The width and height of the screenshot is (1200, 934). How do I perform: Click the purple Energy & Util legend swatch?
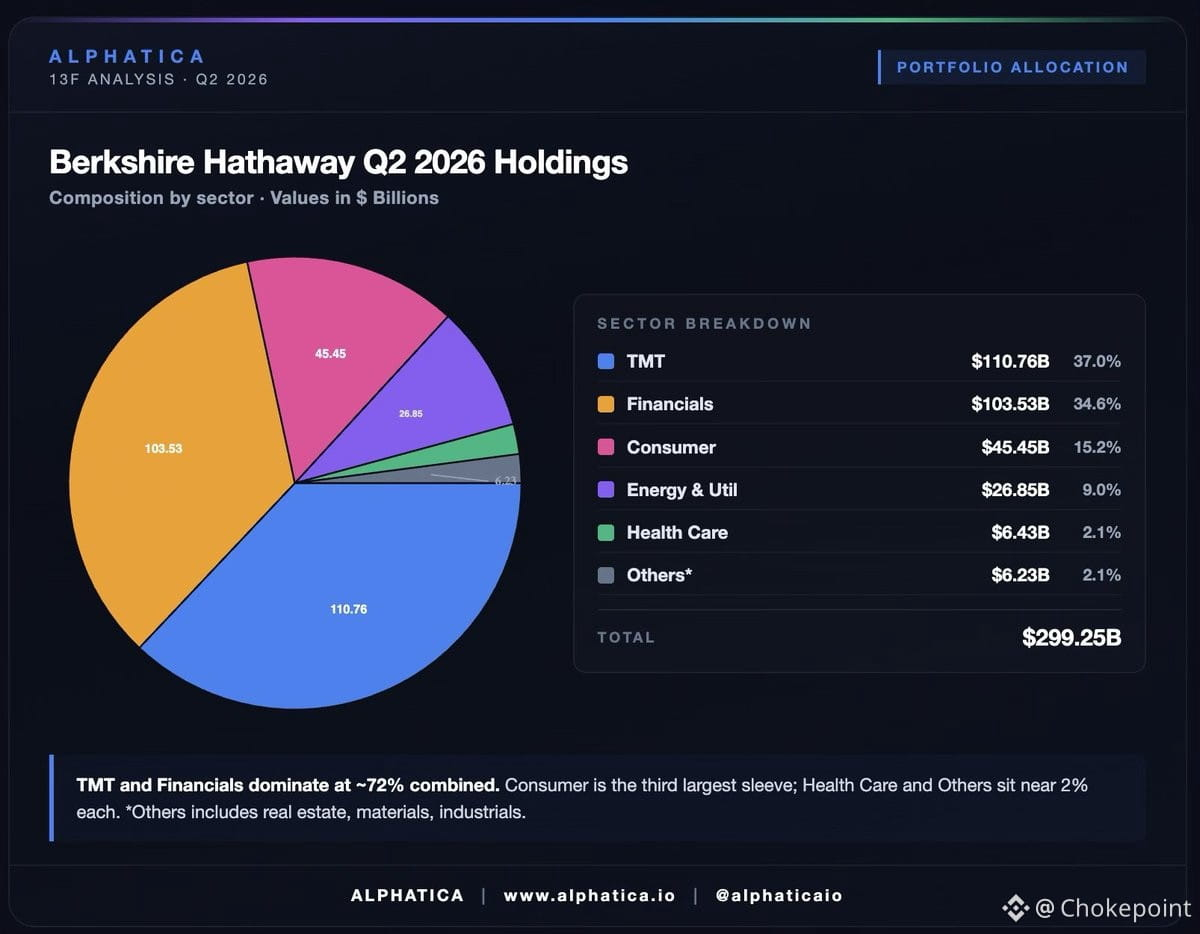(x=606, y=490)
